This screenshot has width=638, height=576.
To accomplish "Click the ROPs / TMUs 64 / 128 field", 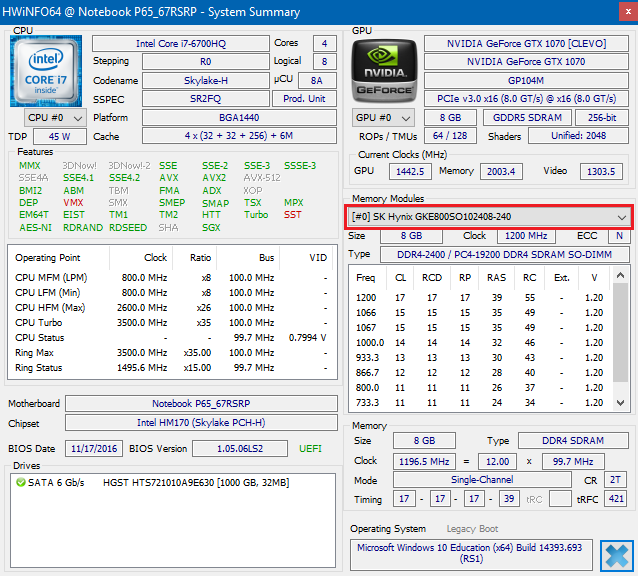I will (450, 136).
